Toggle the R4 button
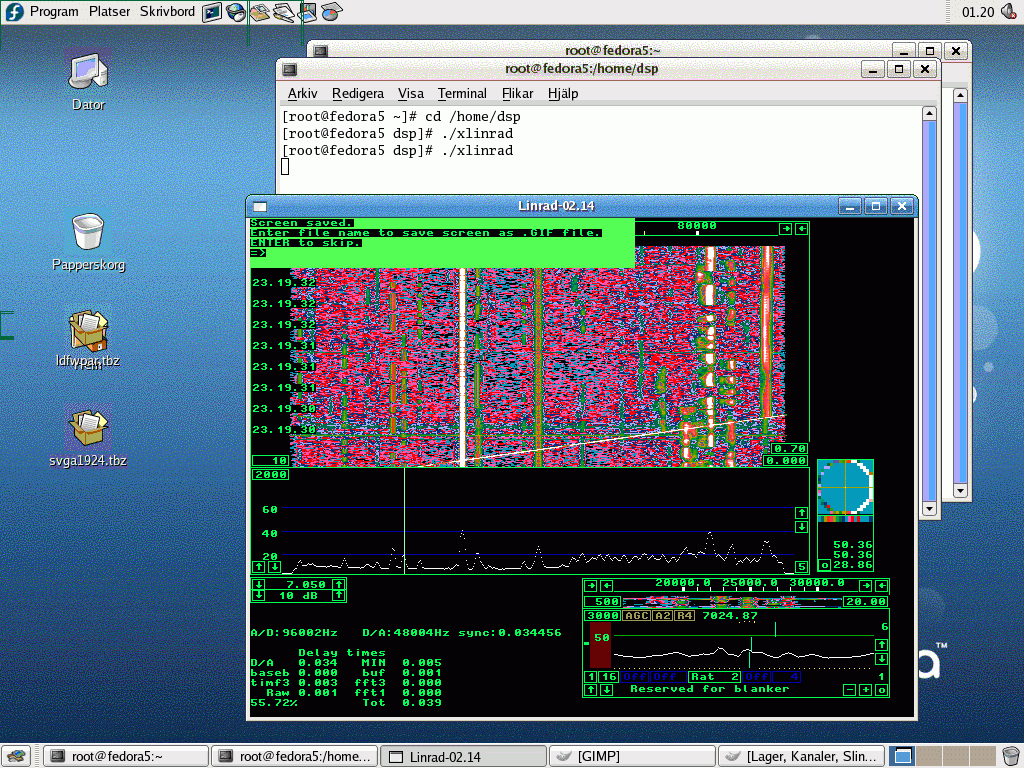Viewport: 1024px width, 768px height. tap(684, 616)
